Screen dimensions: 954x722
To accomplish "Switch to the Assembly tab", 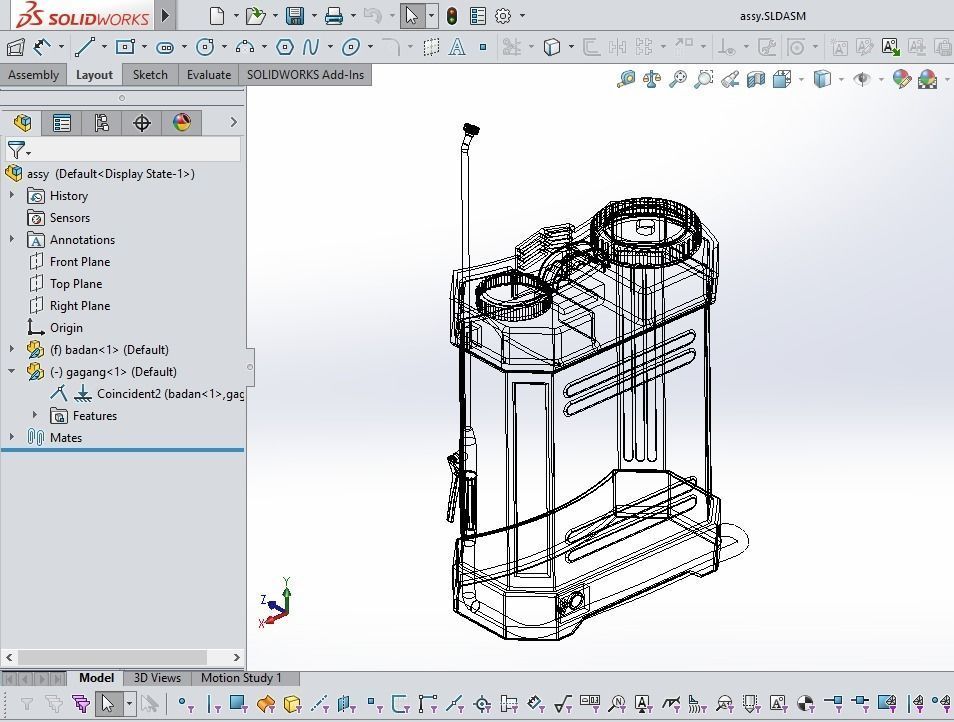I will tap(33, 75).
